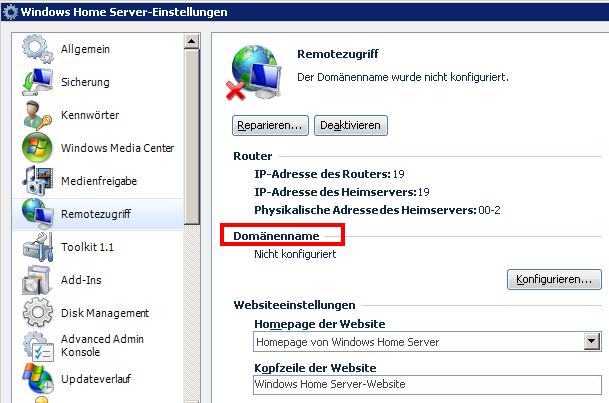Click the Remotezugriff heading text

point(338,54)
